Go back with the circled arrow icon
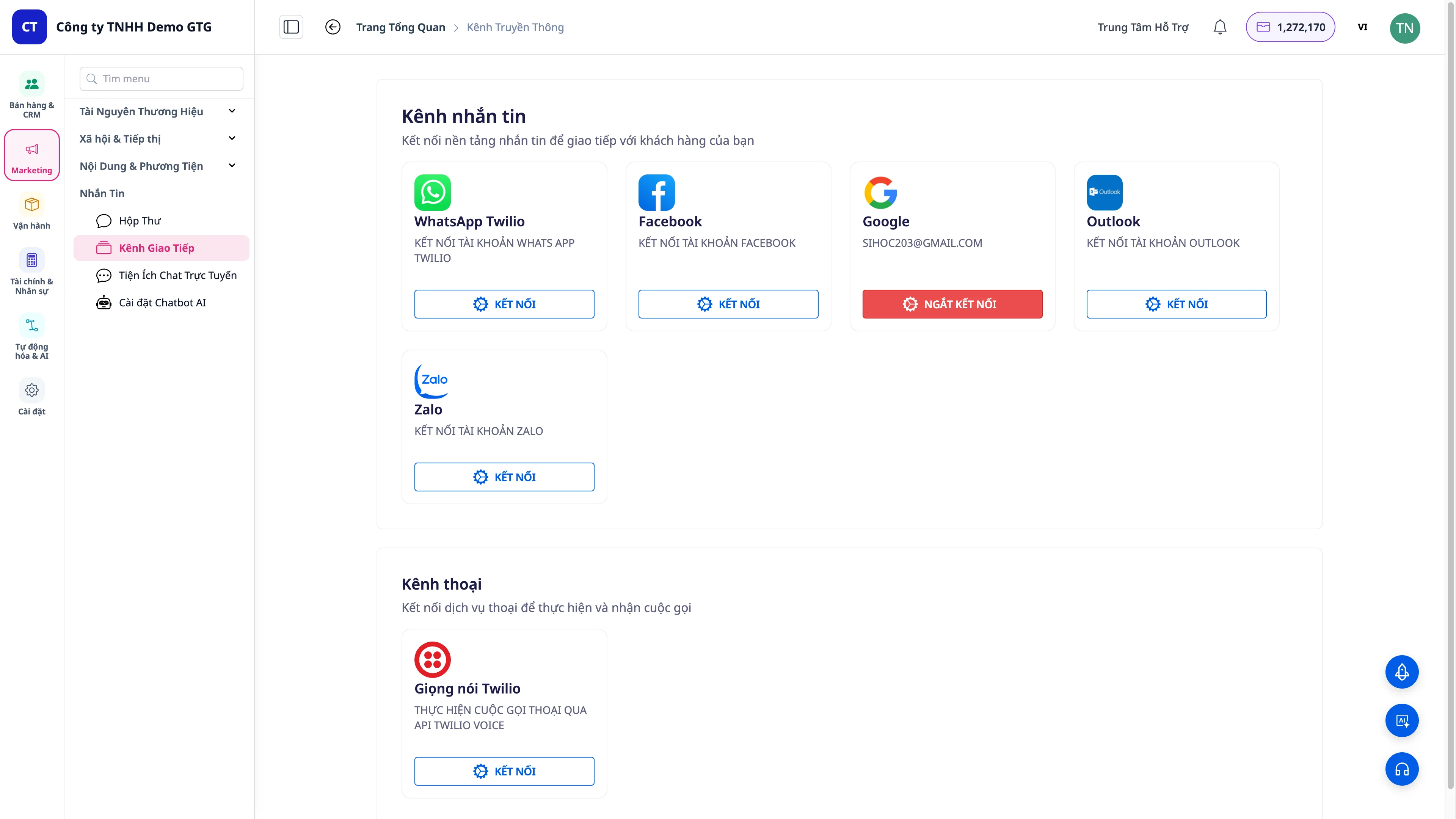The width and height of the screenshot is (1456, 819). (333, 27)
